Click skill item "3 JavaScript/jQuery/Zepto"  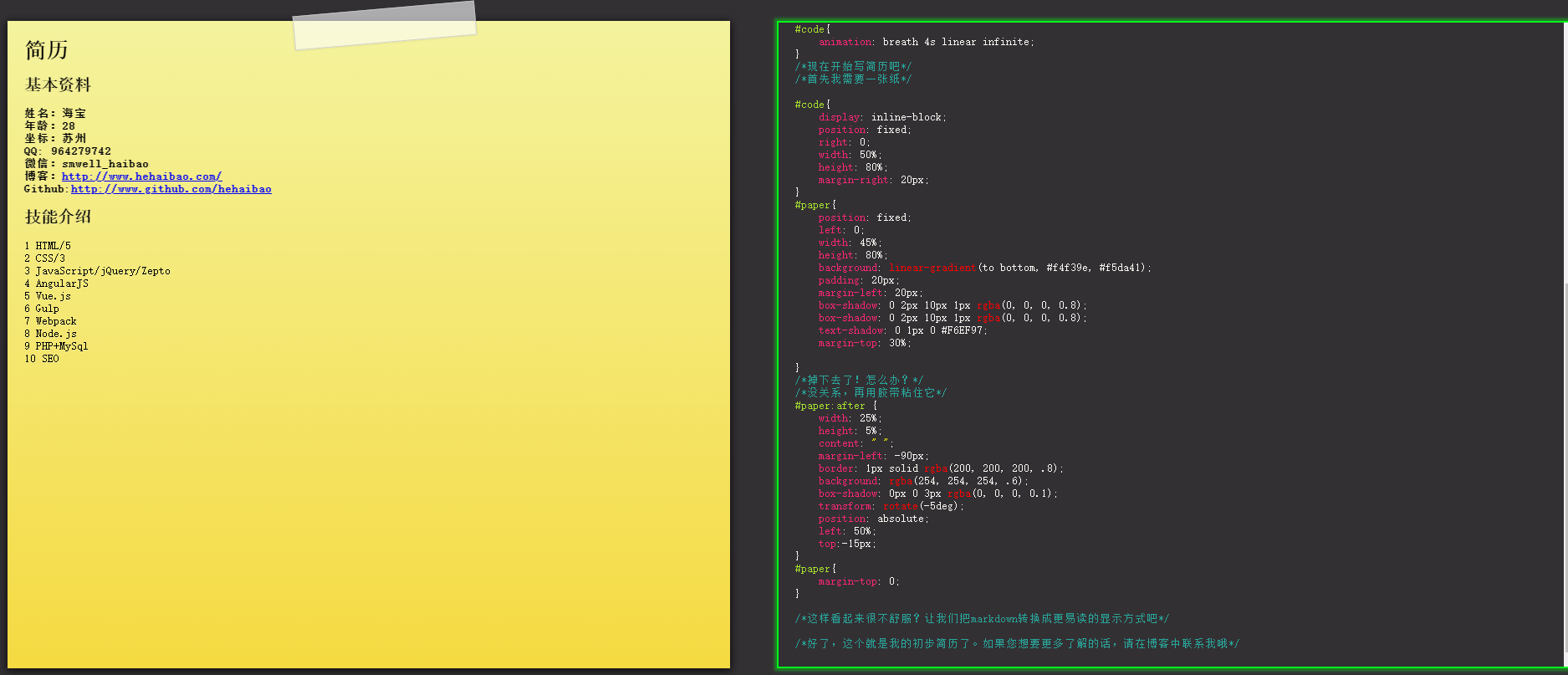[x=97, y=271]
